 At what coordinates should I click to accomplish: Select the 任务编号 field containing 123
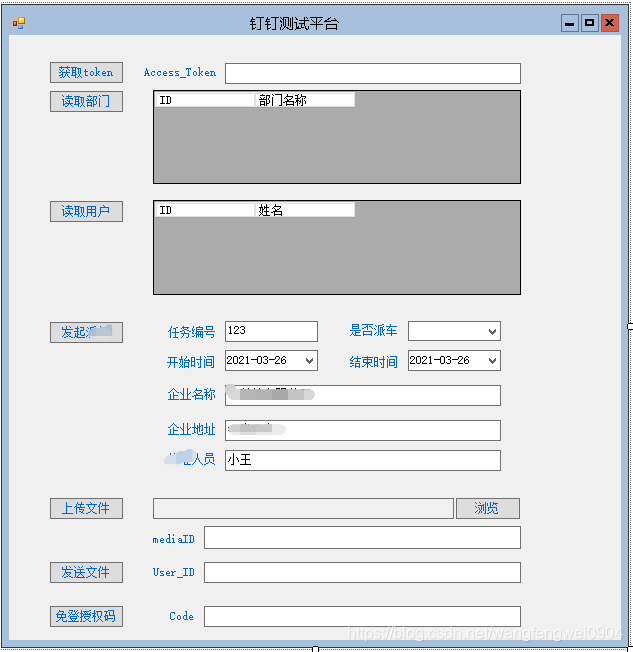point(271,331)
